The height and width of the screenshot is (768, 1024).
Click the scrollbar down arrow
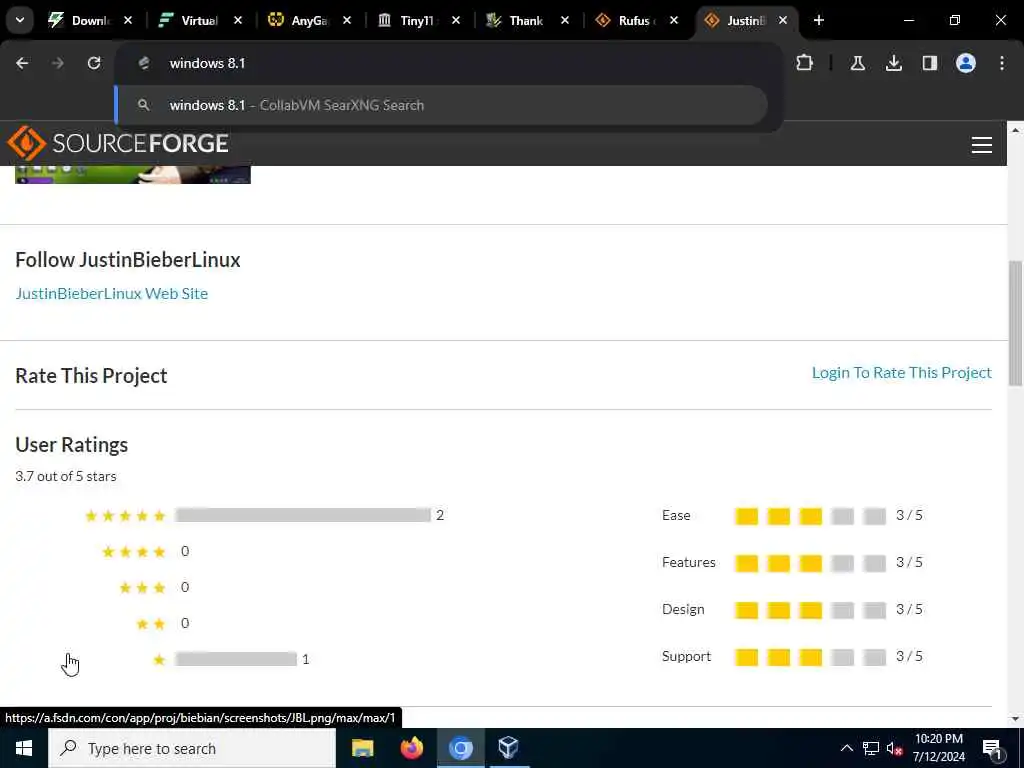(1015, 719)
